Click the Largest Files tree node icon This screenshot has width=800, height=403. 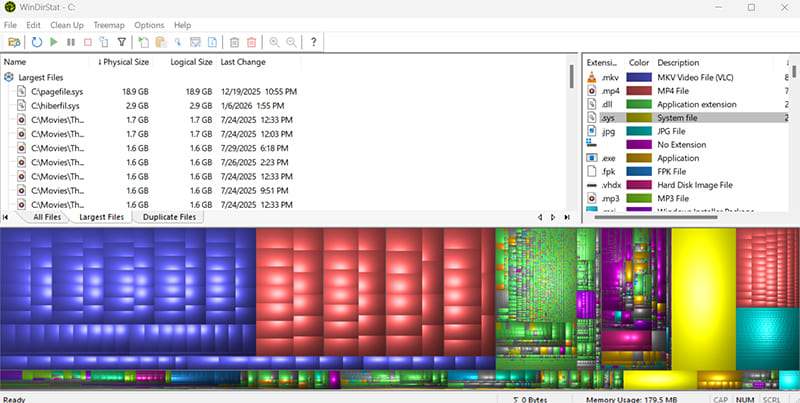(9, 78)
